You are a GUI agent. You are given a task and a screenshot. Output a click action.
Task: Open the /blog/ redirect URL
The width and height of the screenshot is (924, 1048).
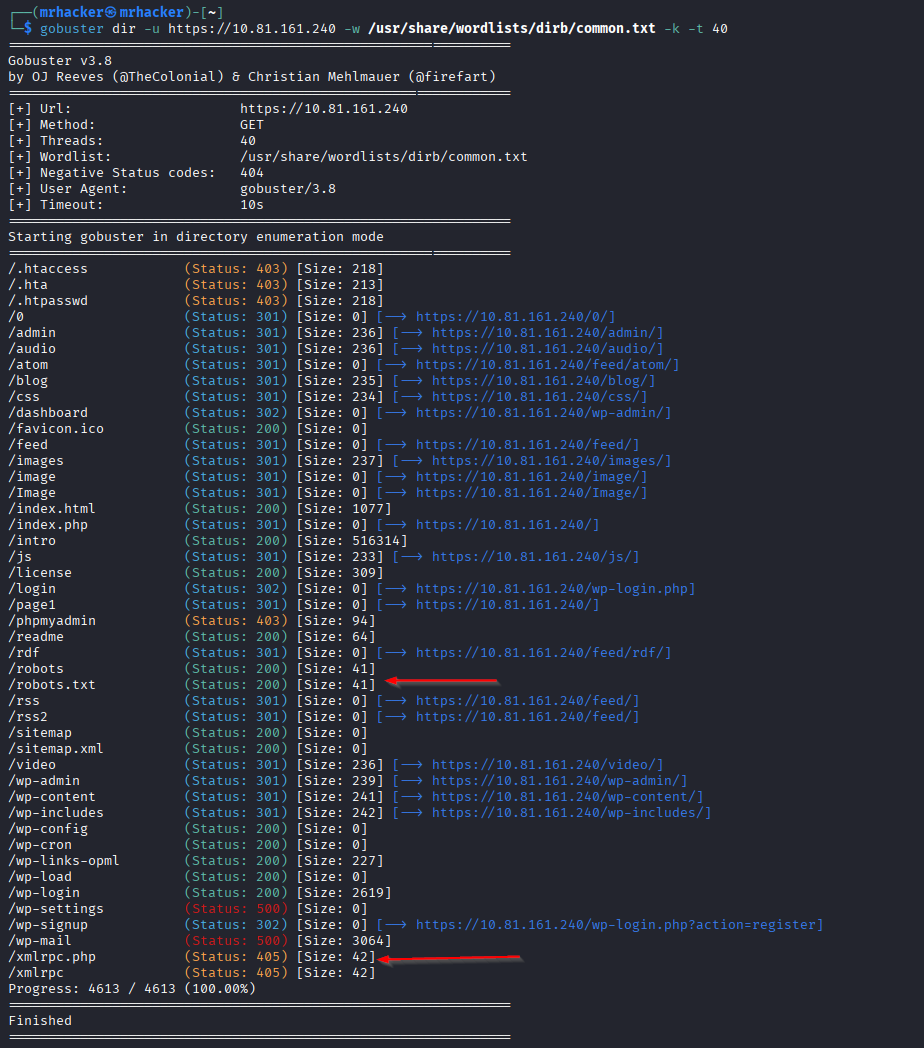[x=543, y=381]
